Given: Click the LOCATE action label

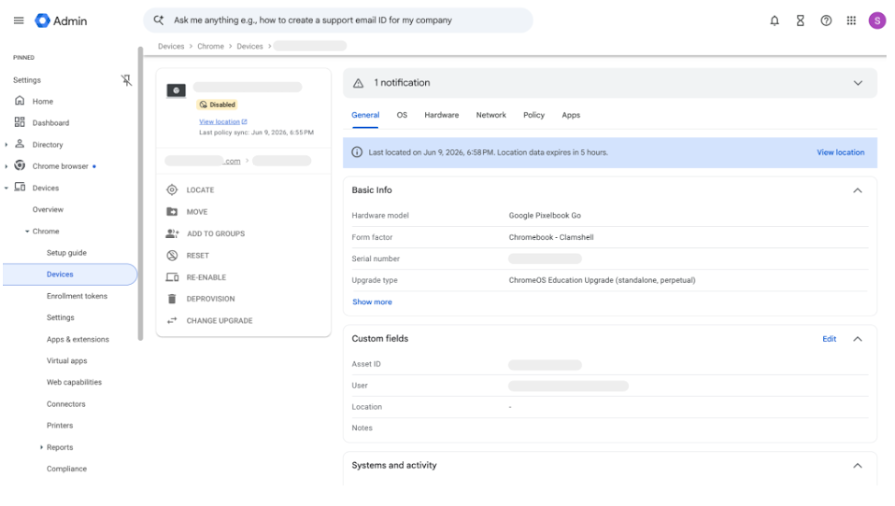Looking at the screenshot, I should pyautogui.click(x=200, y=190).
